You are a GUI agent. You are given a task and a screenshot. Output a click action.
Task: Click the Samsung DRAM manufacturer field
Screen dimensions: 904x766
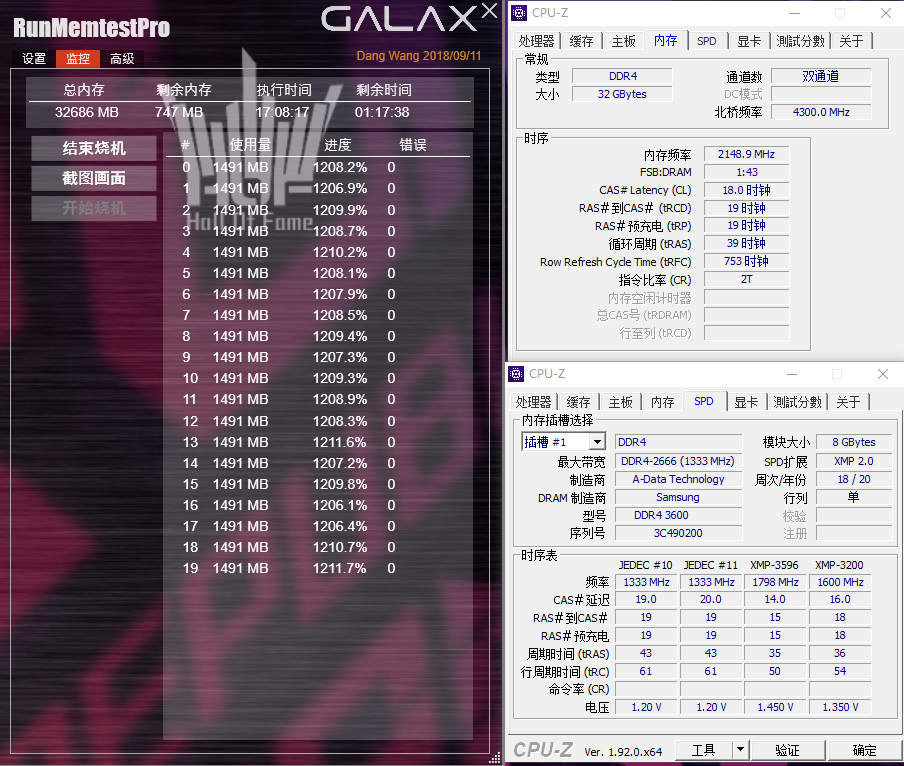[678, 497]
